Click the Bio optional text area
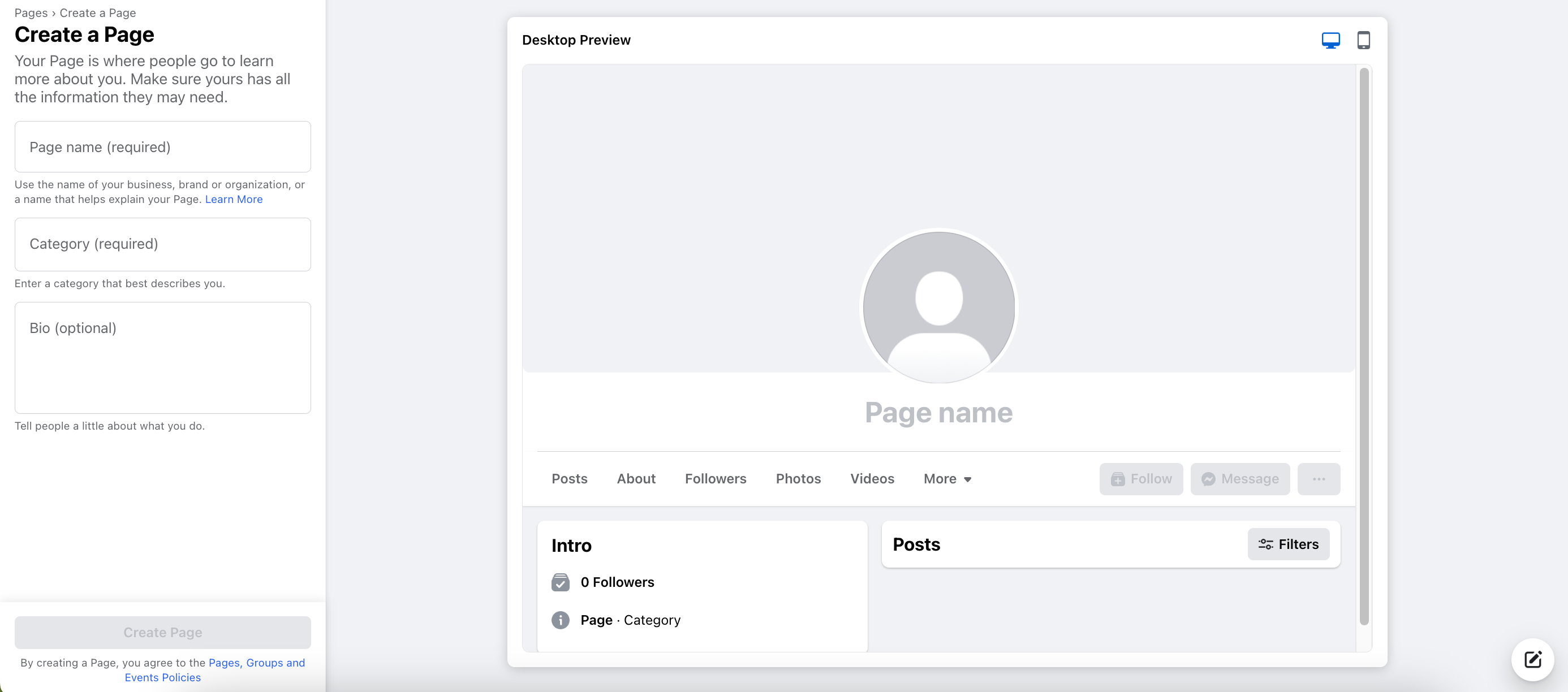 162,358
